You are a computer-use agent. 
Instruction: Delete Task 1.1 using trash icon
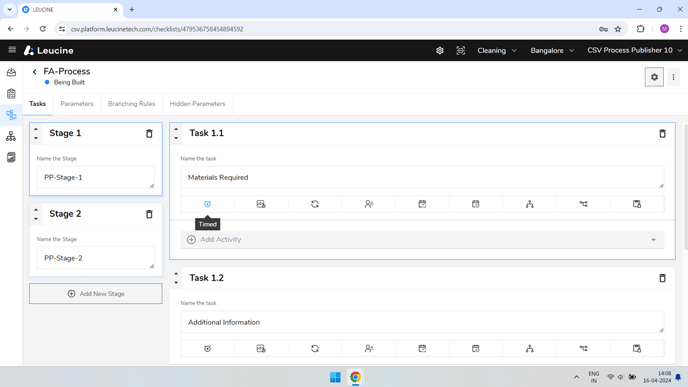(x=663, y=133)
